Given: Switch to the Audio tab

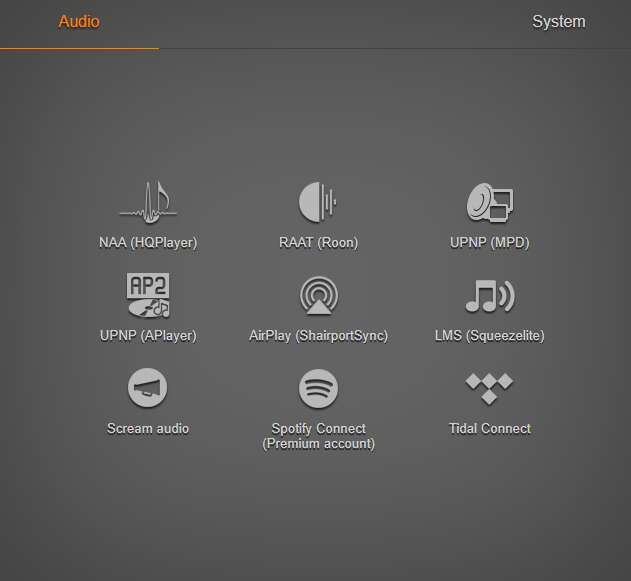Looking at the screenshot, I should [x=79, y=21].
